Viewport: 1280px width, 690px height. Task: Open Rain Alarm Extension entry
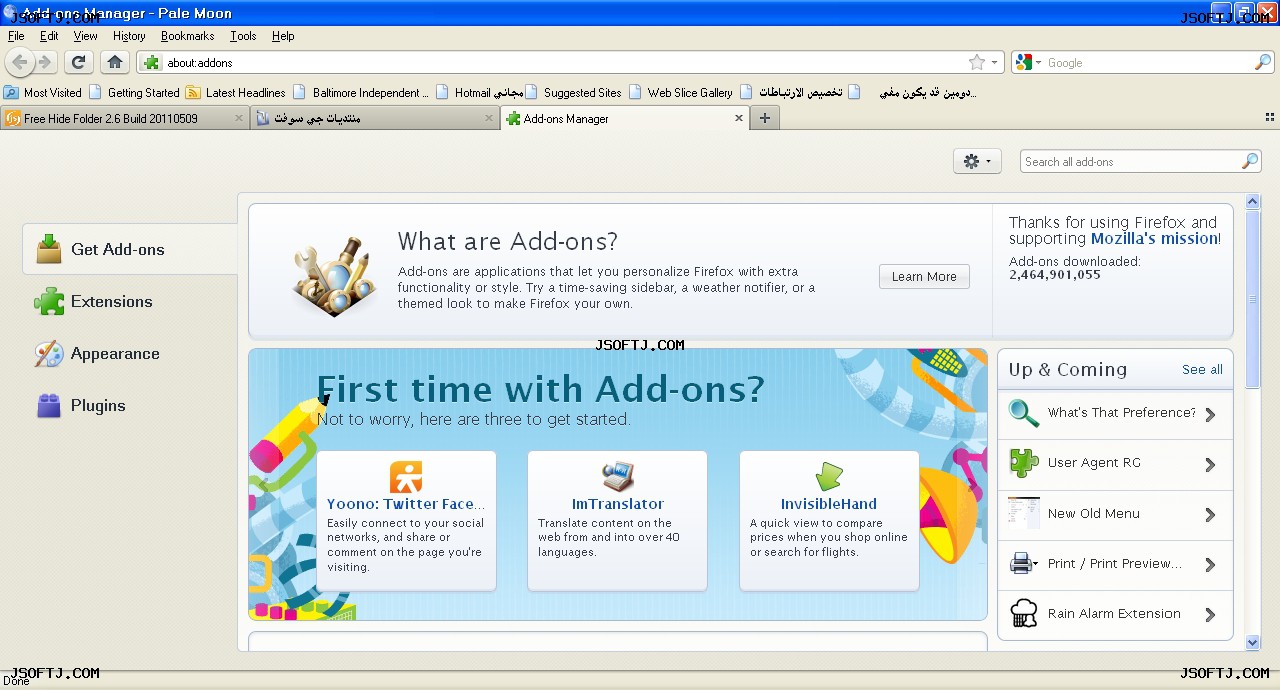click(1115, 615)
